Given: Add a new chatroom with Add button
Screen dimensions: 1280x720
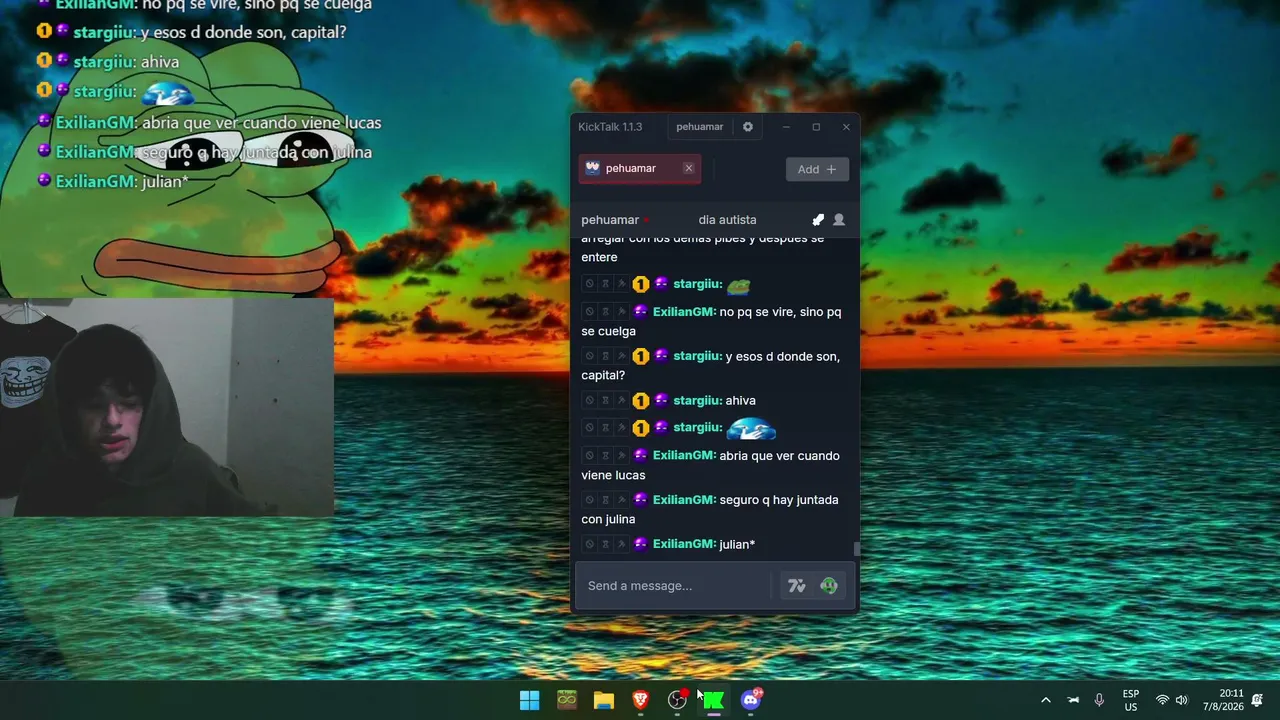Looking at the screenshot, I should pos(817,169).
